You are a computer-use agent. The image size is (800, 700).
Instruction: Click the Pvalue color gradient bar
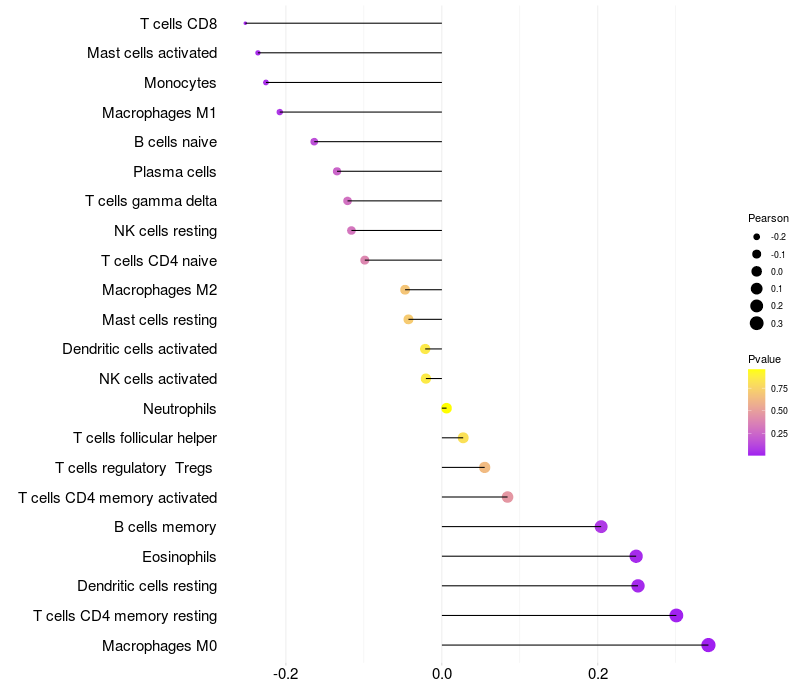point(757,412)
